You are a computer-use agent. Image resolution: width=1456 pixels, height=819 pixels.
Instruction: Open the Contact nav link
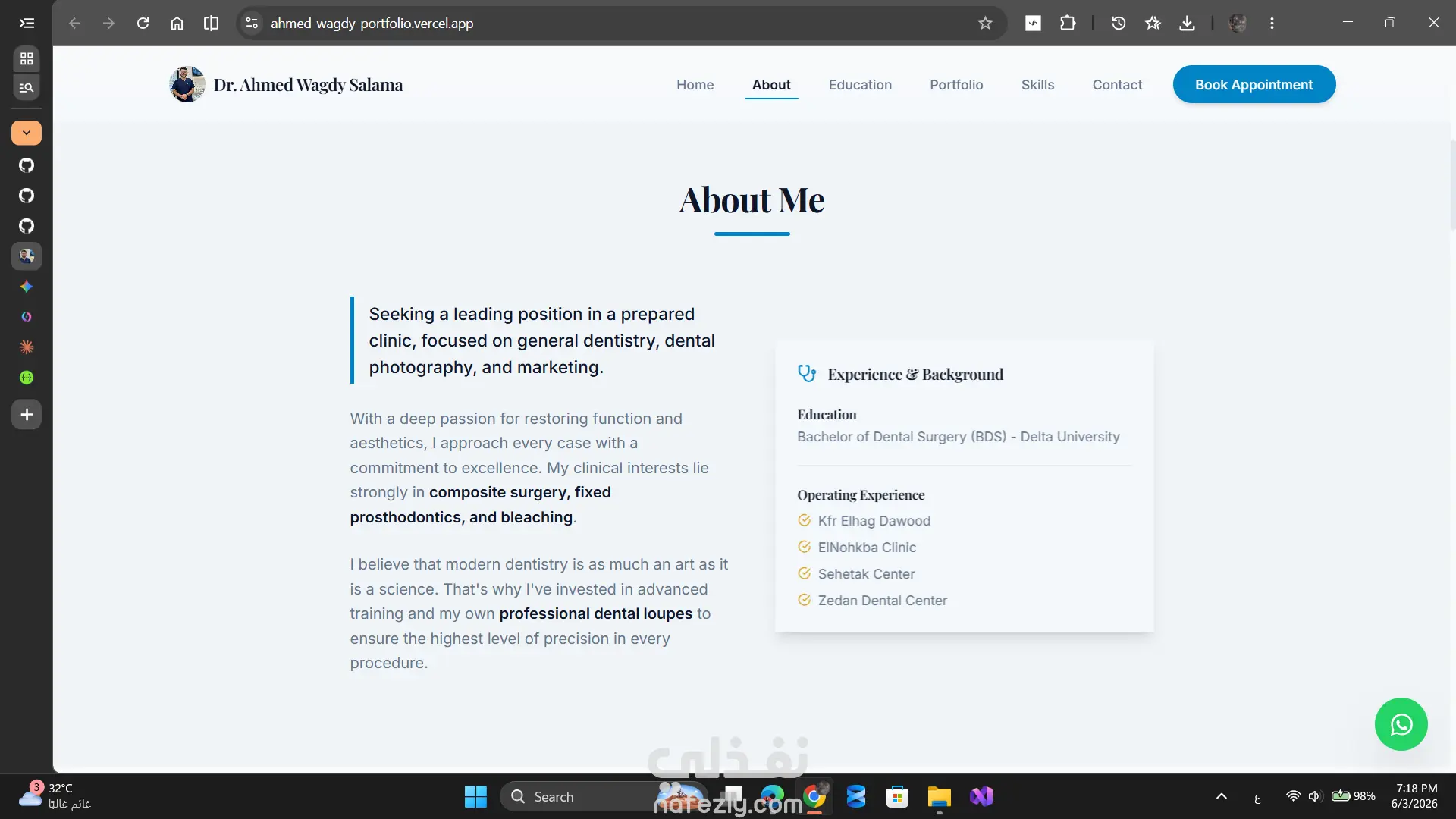click(x=1117, y=85)
